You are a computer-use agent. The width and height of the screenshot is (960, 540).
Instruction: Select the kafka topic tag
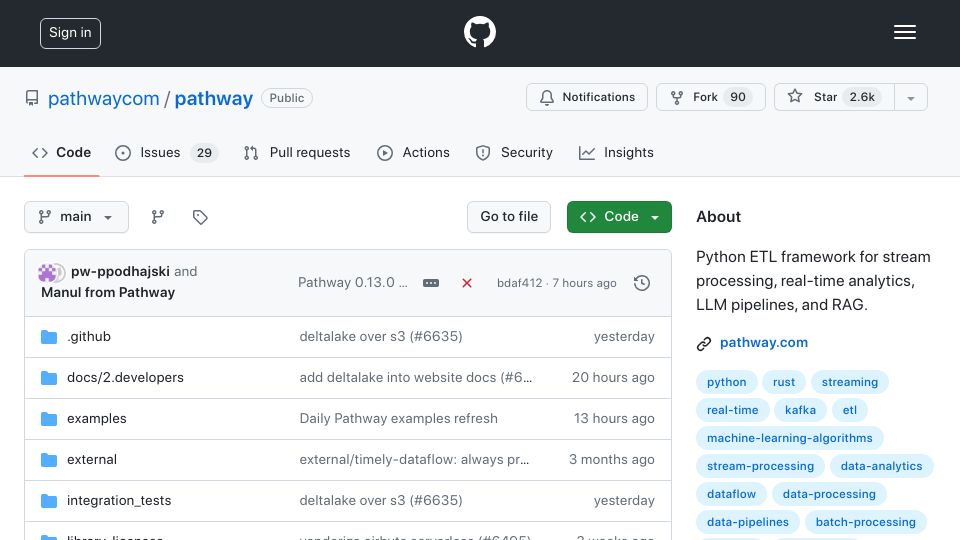coord(800,410)
